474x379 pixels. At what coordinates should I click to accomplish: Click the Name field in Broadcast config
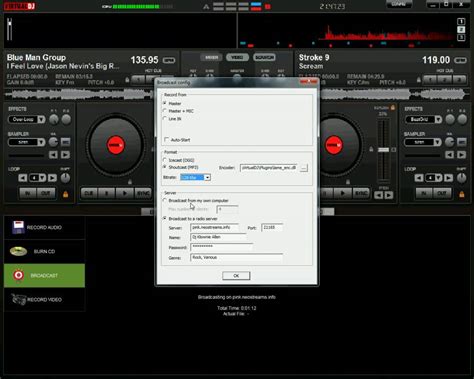click(x=218, y=237)
